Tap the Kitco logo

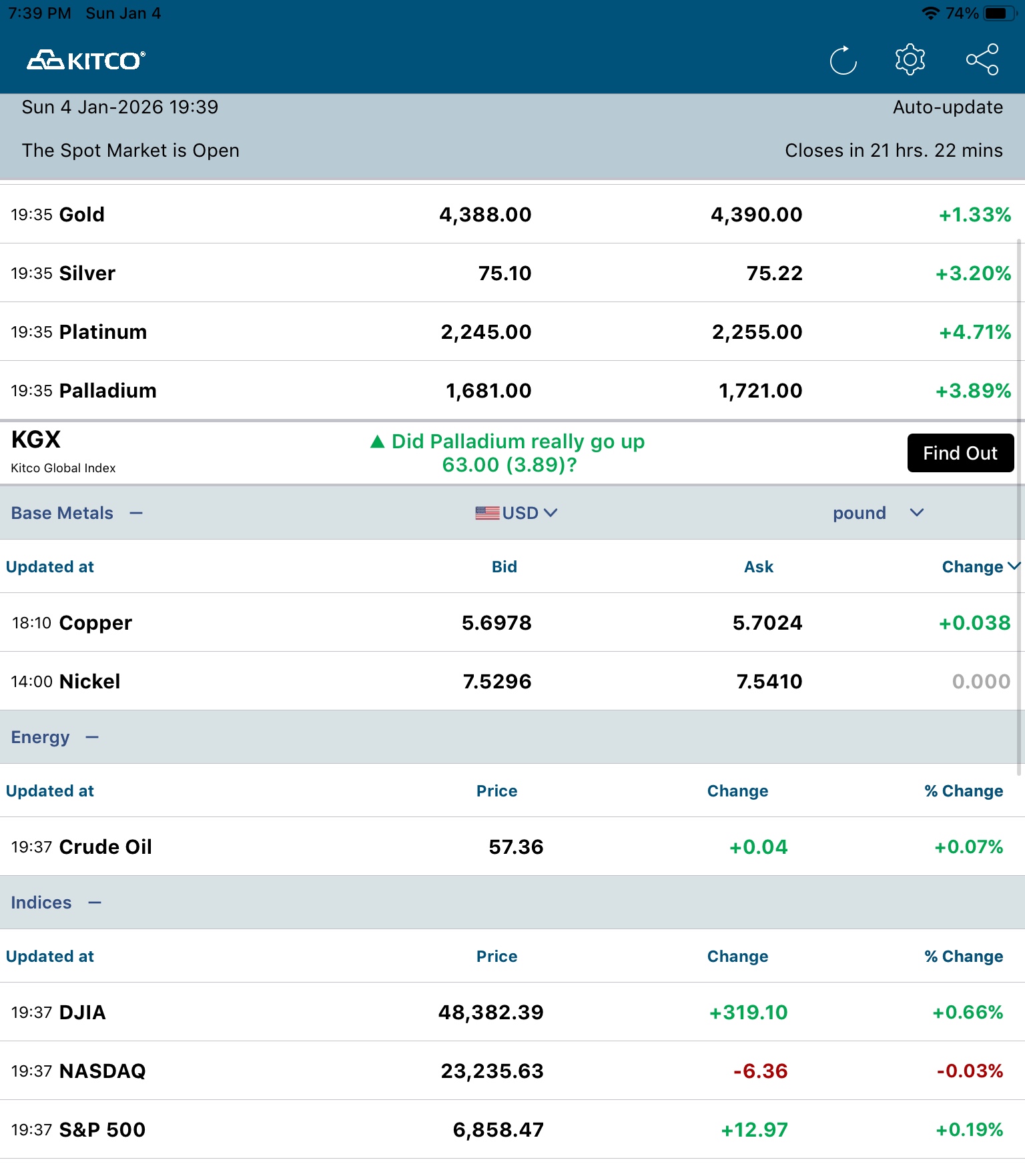[86, 61]
